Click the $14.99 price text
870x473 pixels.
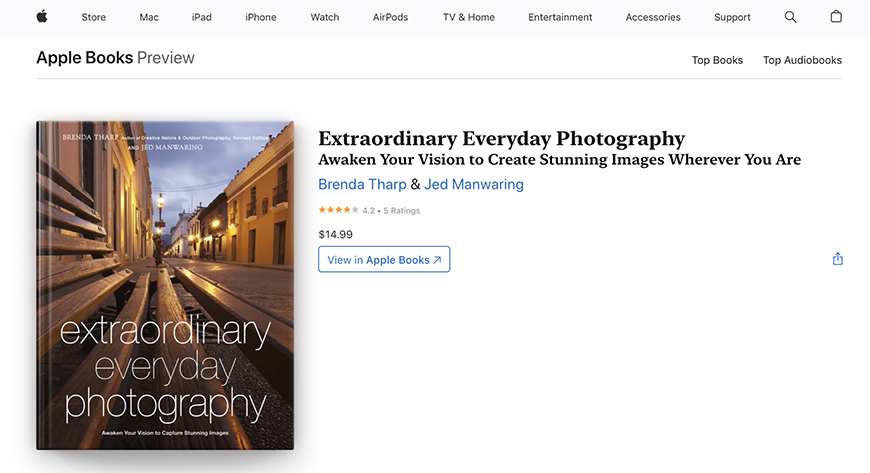(336, 234)
